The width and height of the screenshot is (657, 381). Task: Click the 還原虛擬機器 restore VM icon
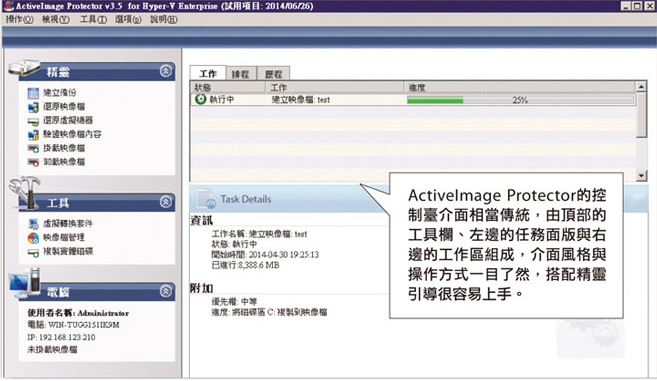pos(33,122)
